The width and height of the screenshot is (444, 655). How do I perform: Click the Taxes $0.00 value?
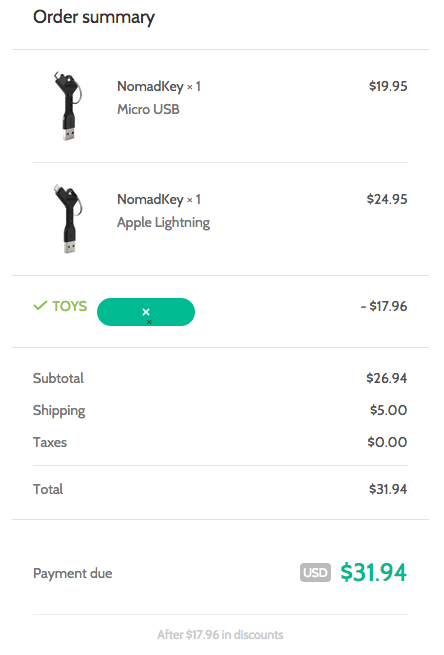click(x=387, y=442)
